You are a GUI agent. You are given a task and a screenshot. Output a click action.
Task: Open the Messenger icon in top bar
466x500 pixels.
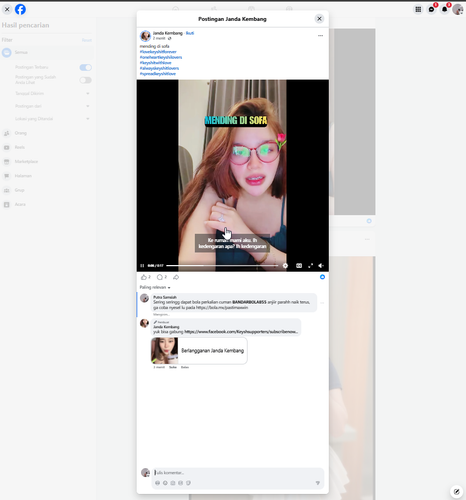coord(431,9)
